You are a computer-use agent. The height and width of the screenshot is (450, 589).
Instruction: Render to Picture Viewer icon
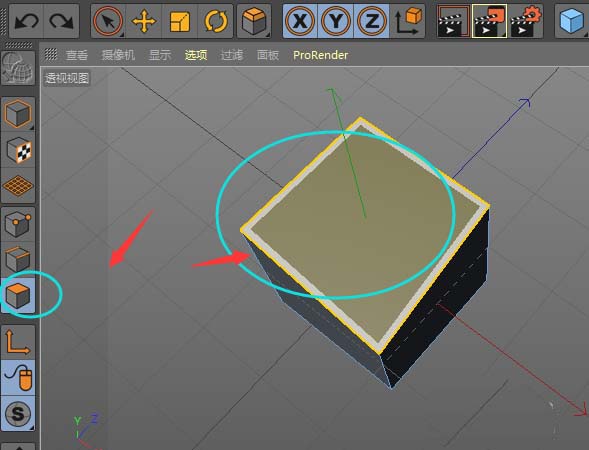[489, 21]
